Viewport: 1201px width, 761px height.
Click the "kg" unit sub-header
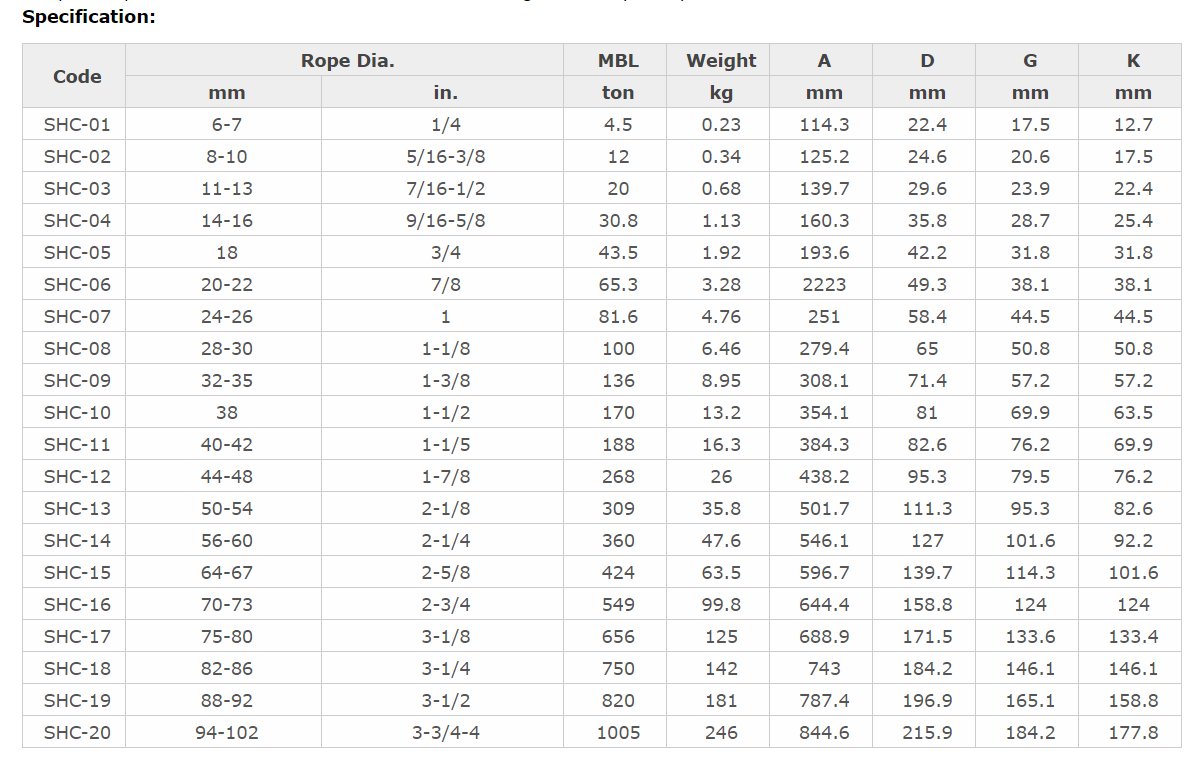point(721,92)
